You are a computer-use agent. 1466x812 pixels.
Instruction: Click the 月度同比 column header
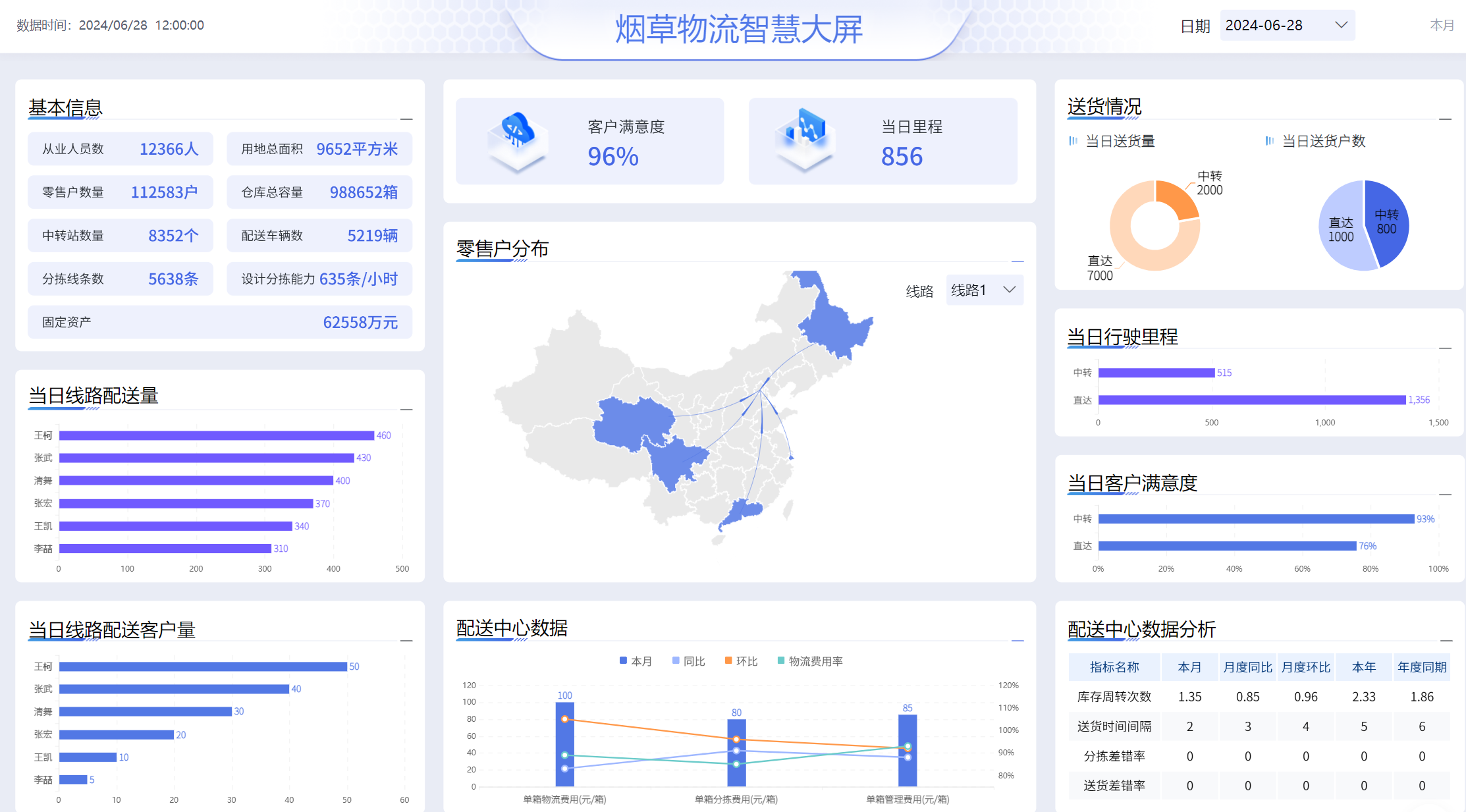(1247, 667)
